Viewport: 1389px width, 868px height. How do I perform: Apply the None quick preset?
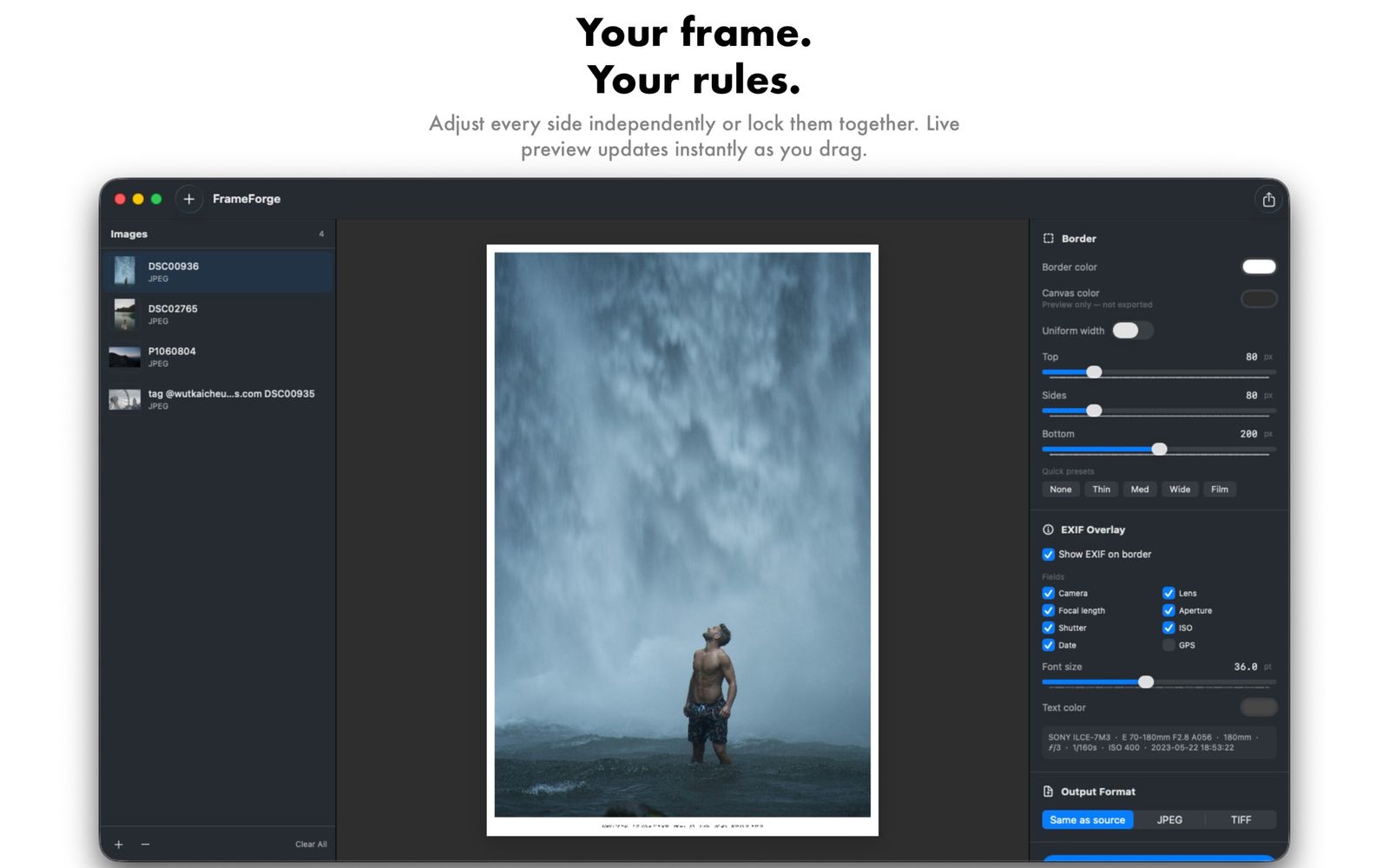[1061, 490]
